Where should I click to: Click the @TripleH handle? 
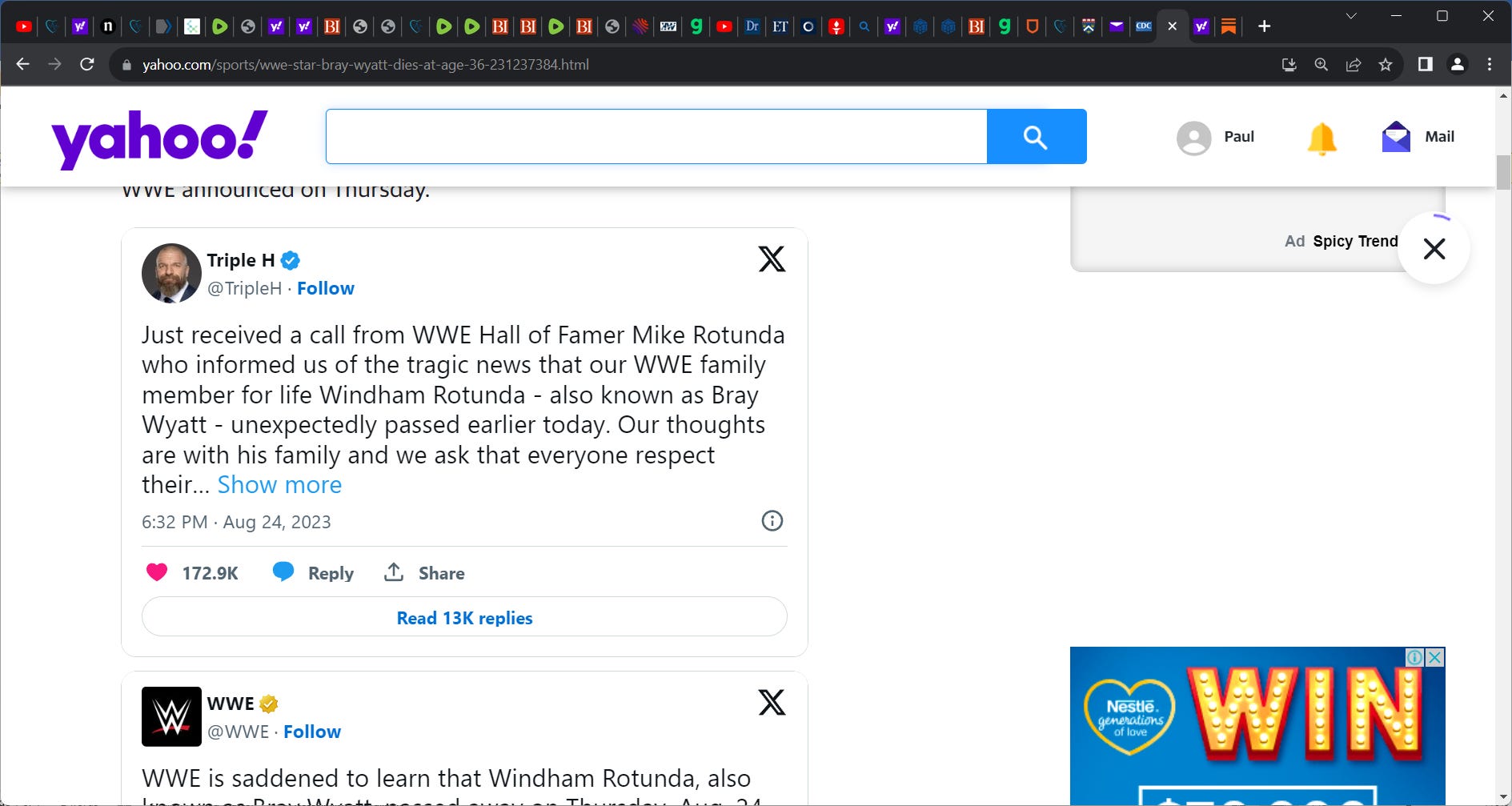(x=244, y=288)
